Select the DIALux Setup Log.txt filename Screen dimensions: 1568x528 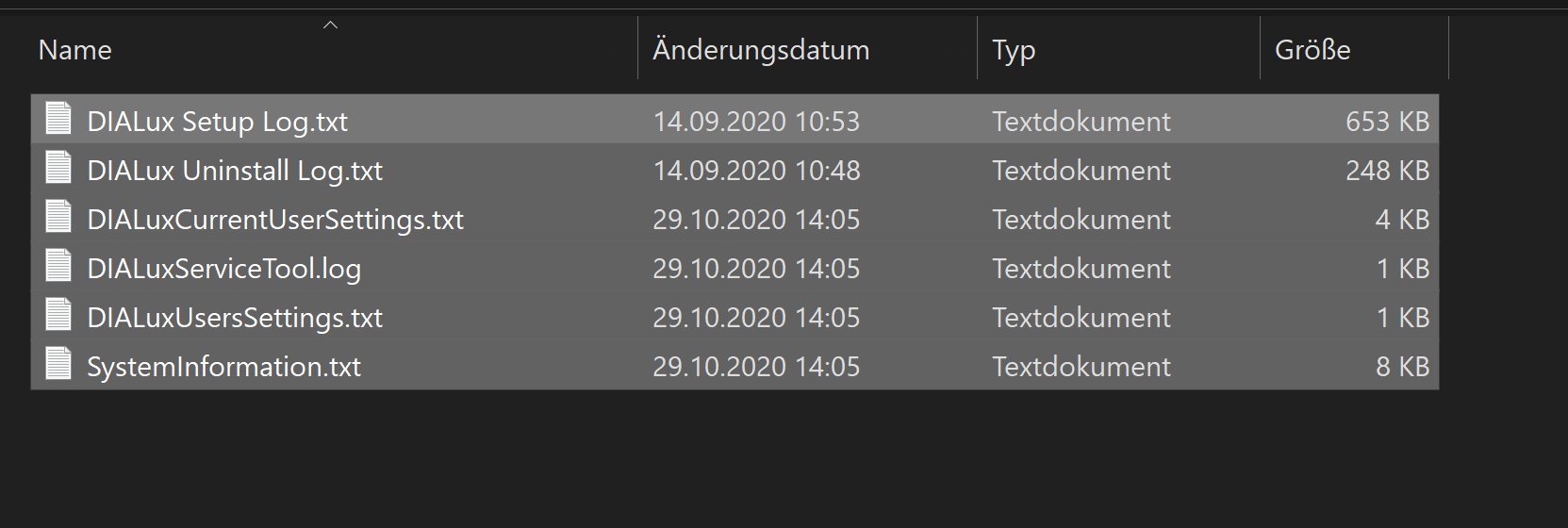tap(217, 122)
